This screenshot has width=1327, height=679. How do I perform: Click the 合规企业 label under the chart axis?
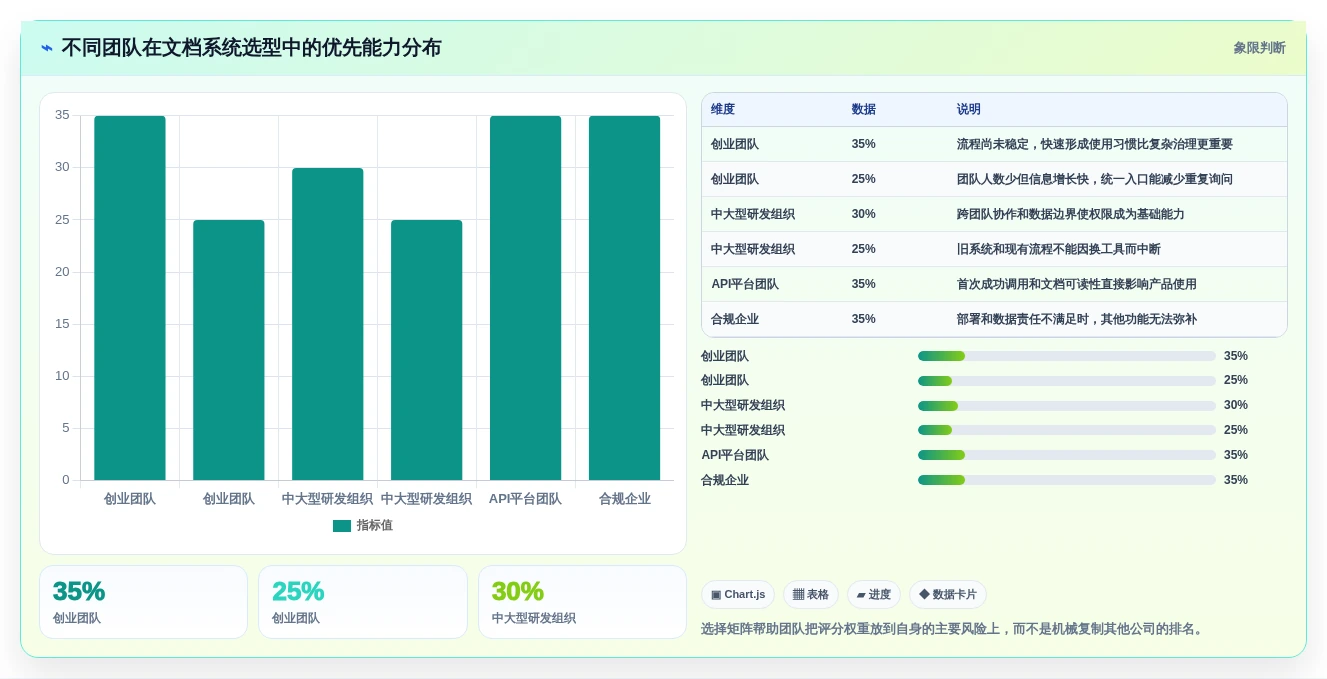624,498
